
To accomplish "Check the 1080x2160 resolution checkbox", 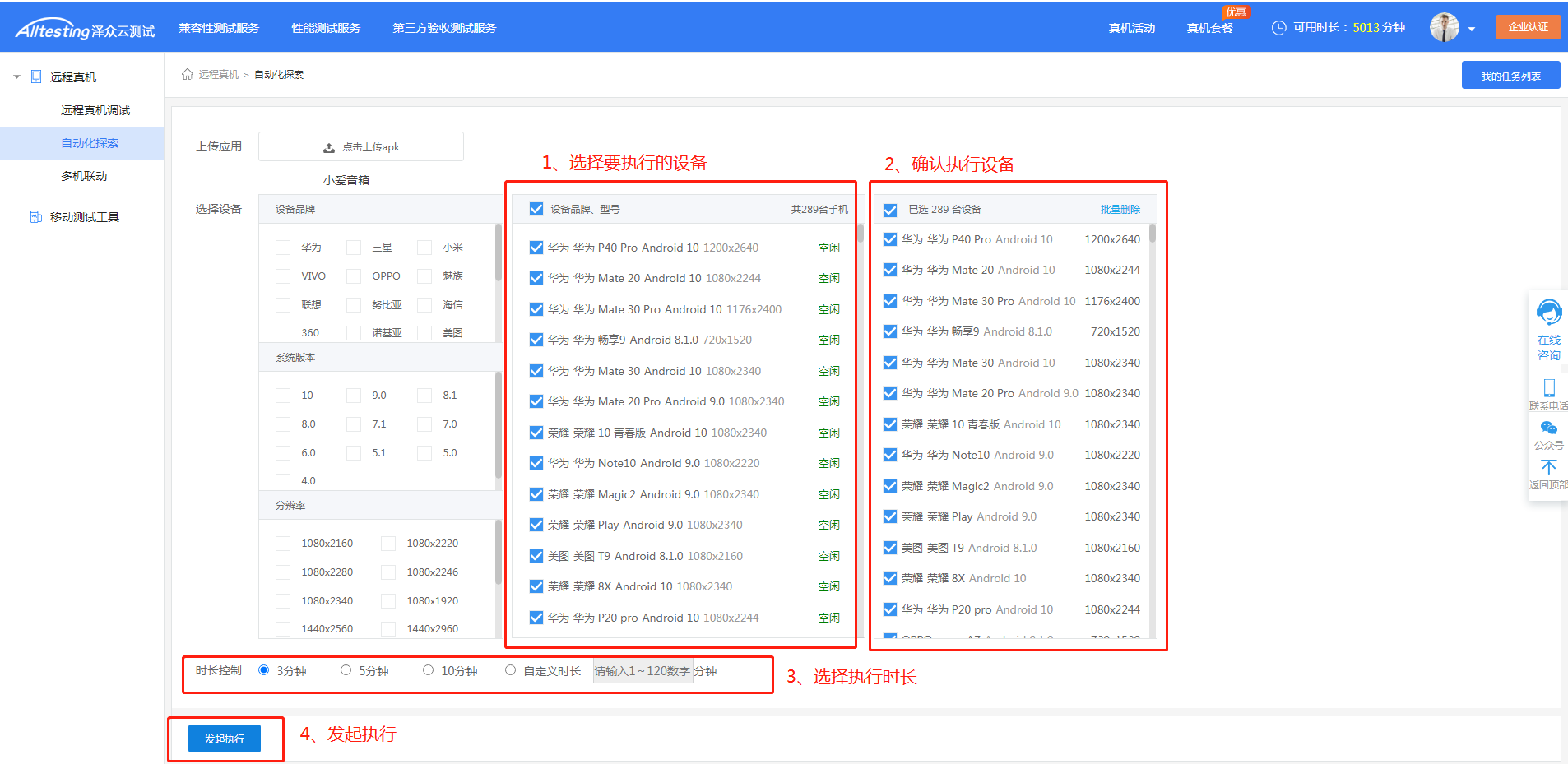I will 283,544.
